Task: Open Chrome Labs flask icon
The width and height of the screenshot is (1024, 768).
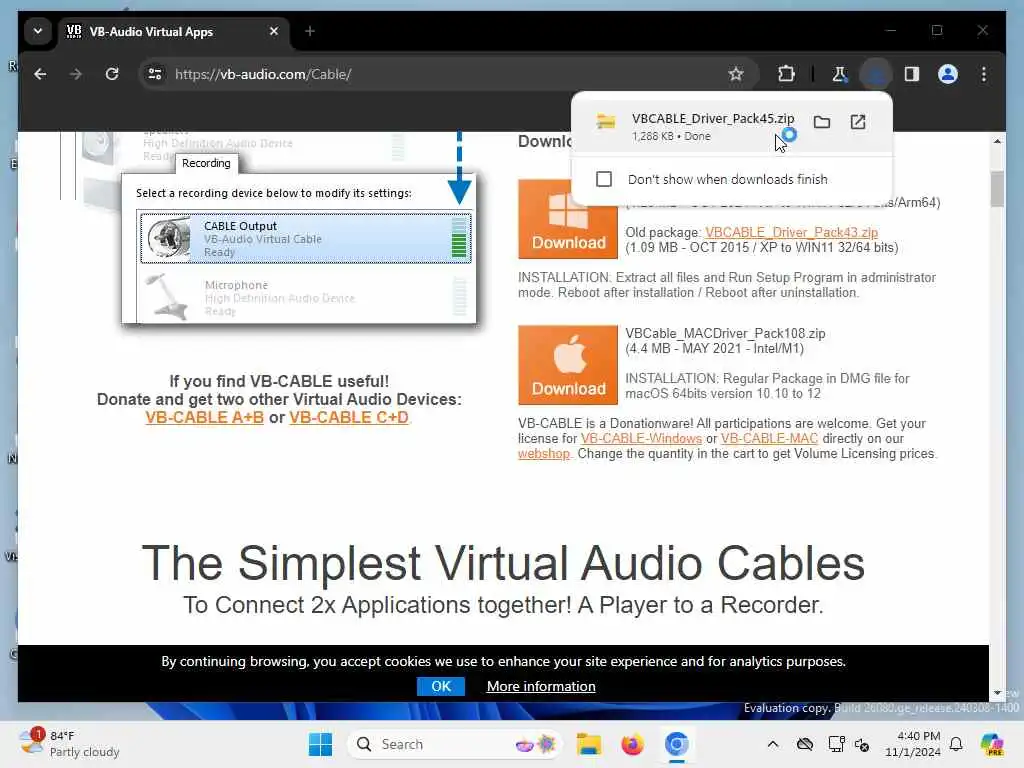Action: click(x=839, y=74)
